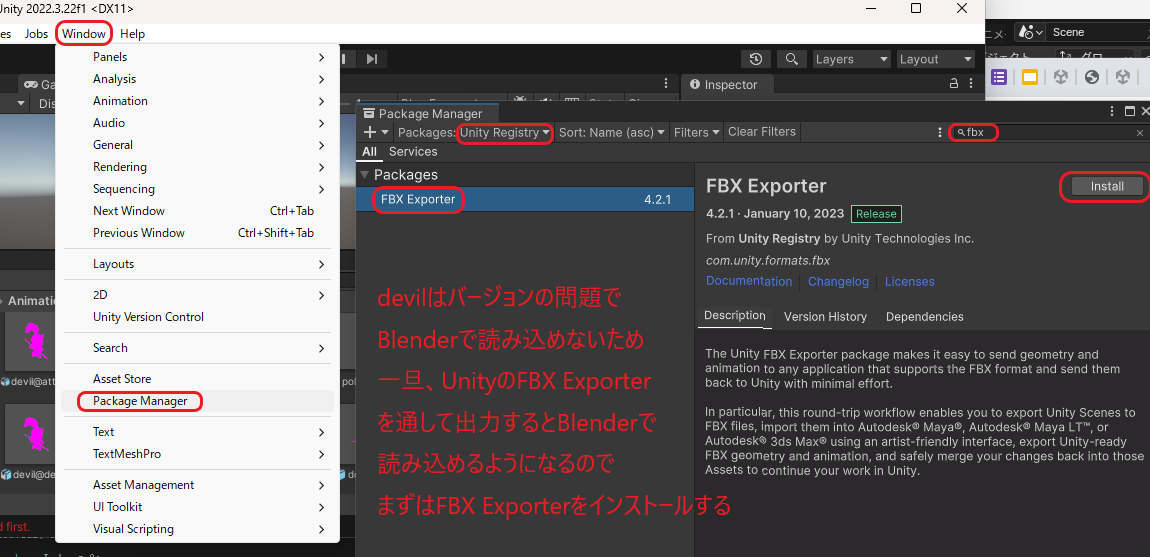Open the Blender scene browse icon dropdown
This screenshot has height=557, width=1150.
1030,32
